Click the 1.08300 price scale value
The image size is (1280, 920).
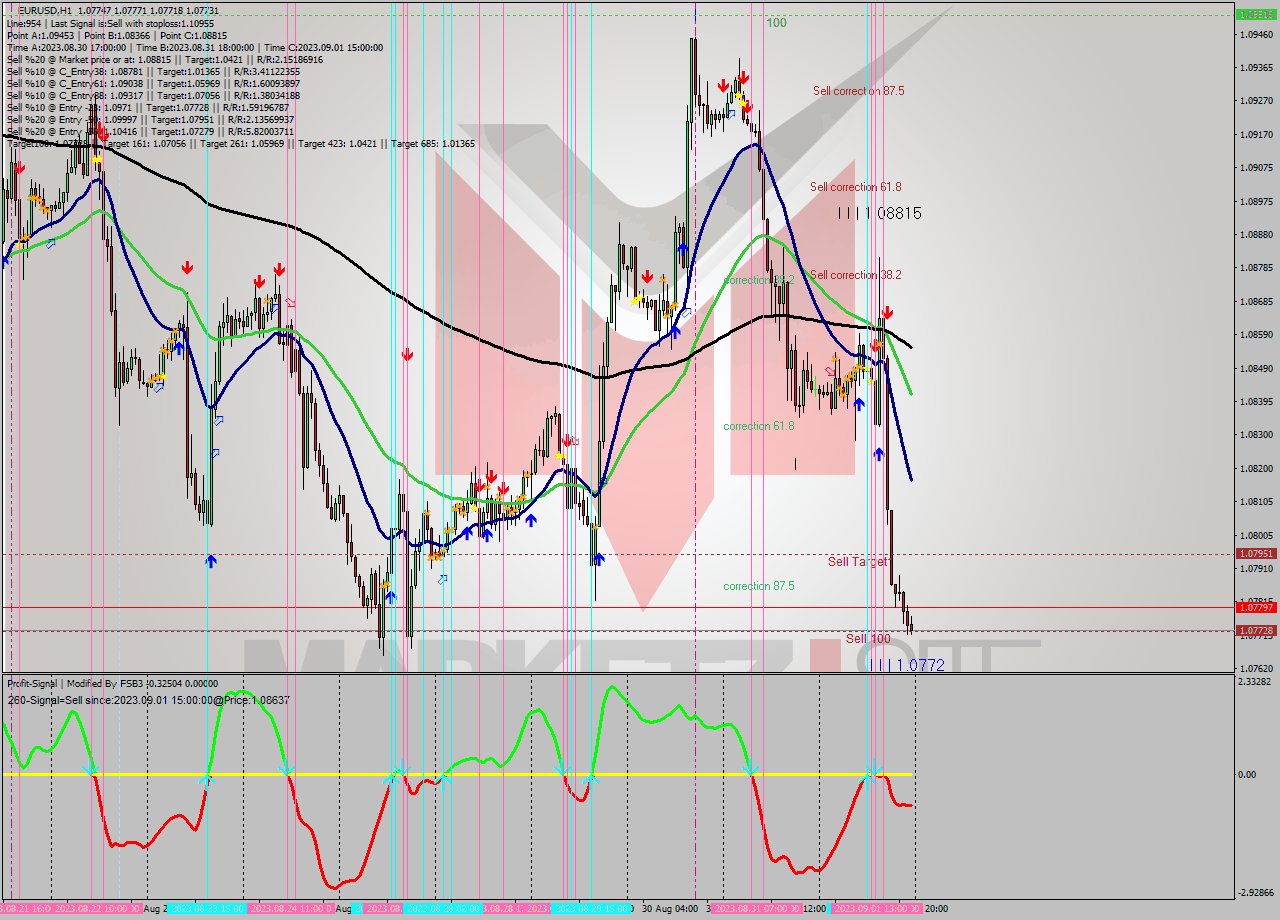1256,434
